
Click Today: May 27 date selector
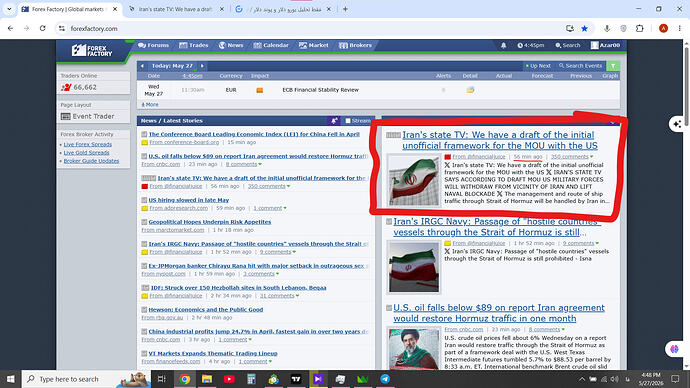172,66
